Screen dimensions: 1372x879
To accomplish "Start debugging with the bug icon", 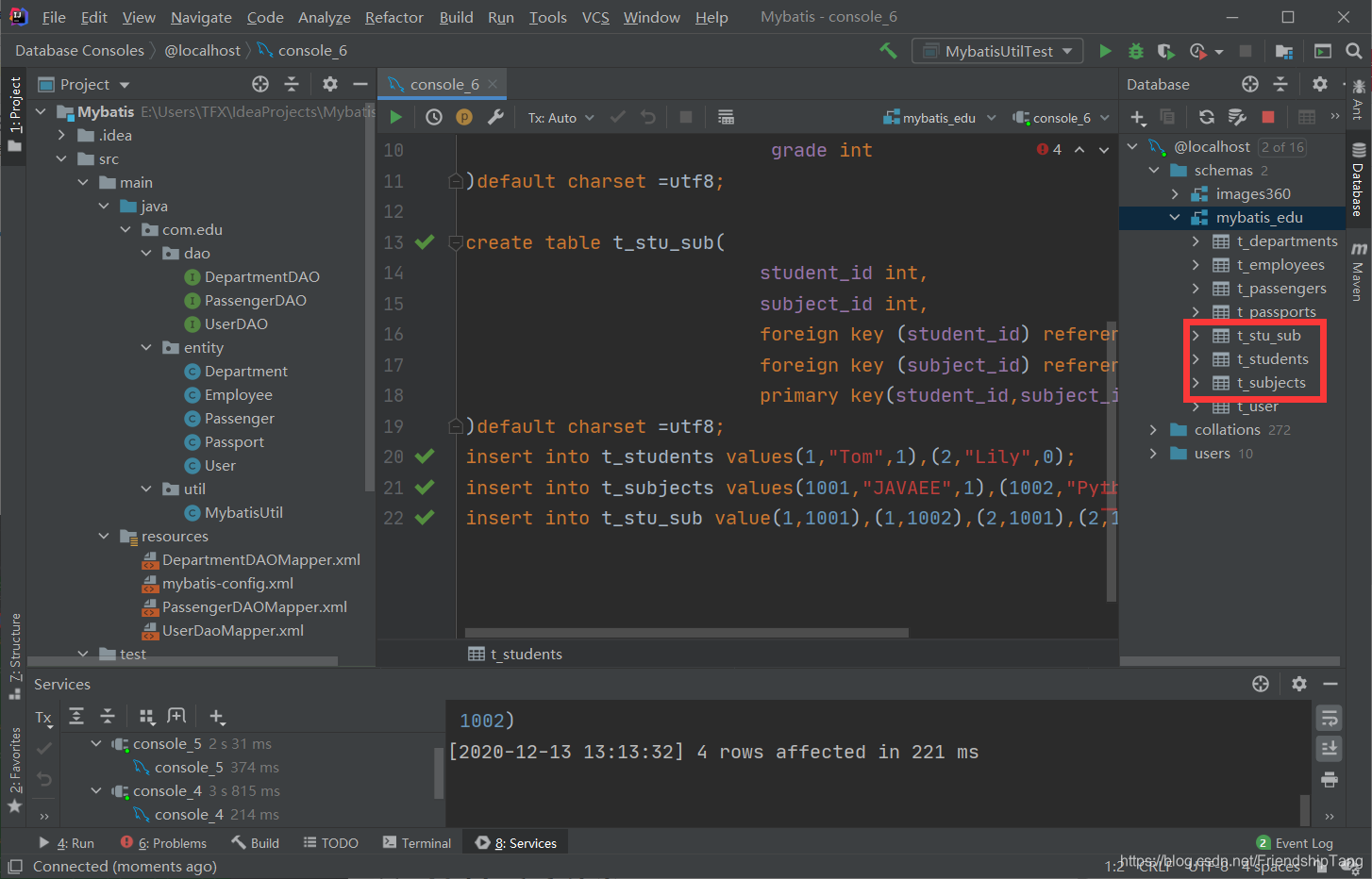I will pyautogui.click(x=1136, y=51).
